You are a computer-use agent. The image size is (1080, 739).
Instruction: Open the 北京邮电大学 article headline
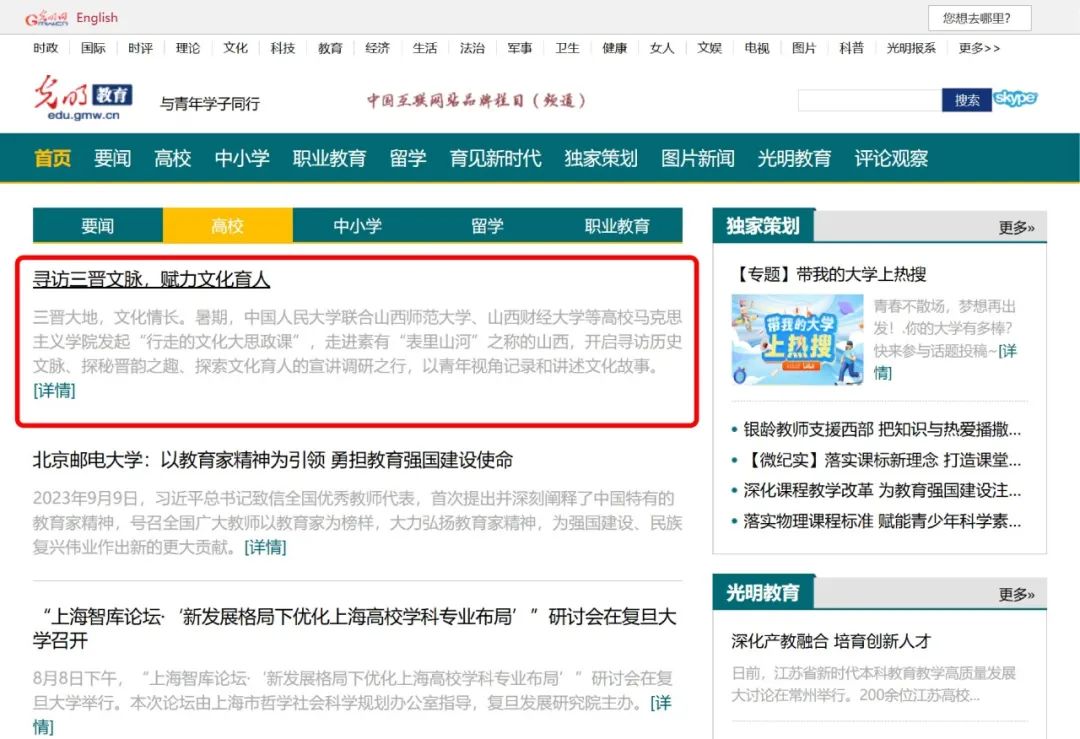coord(272,460)
